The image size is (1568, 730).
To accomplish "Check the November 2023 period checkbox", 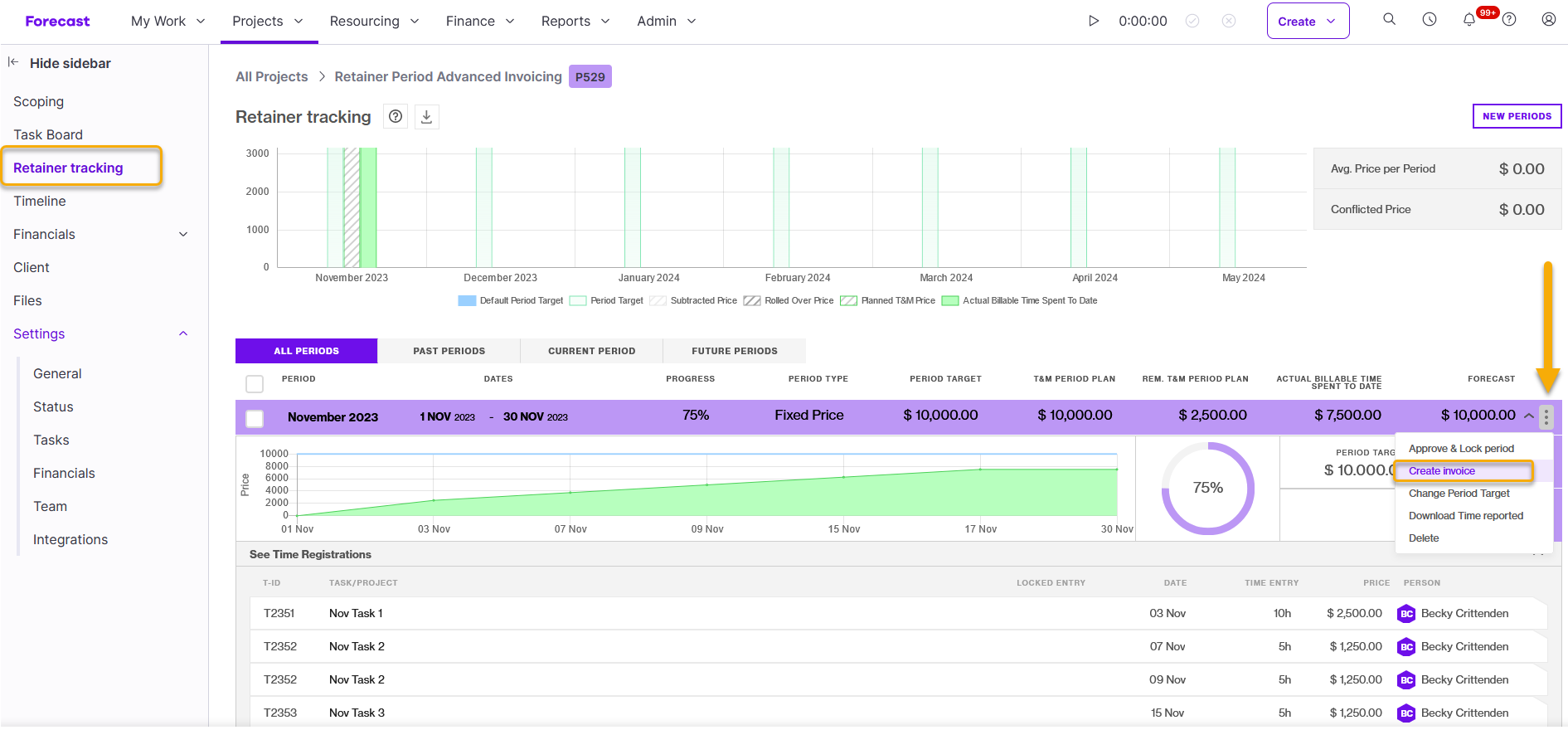I will pyautogui.click(x=255, y=418).
